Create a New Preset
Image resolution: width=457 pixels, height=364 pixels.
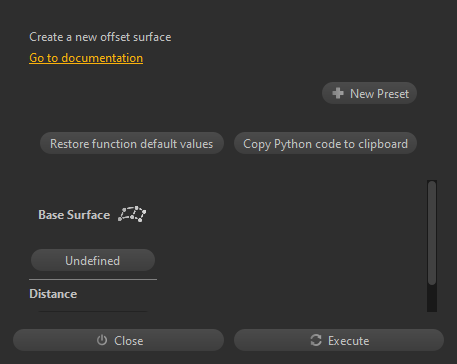pyautogui.click(x=369, y=93)
